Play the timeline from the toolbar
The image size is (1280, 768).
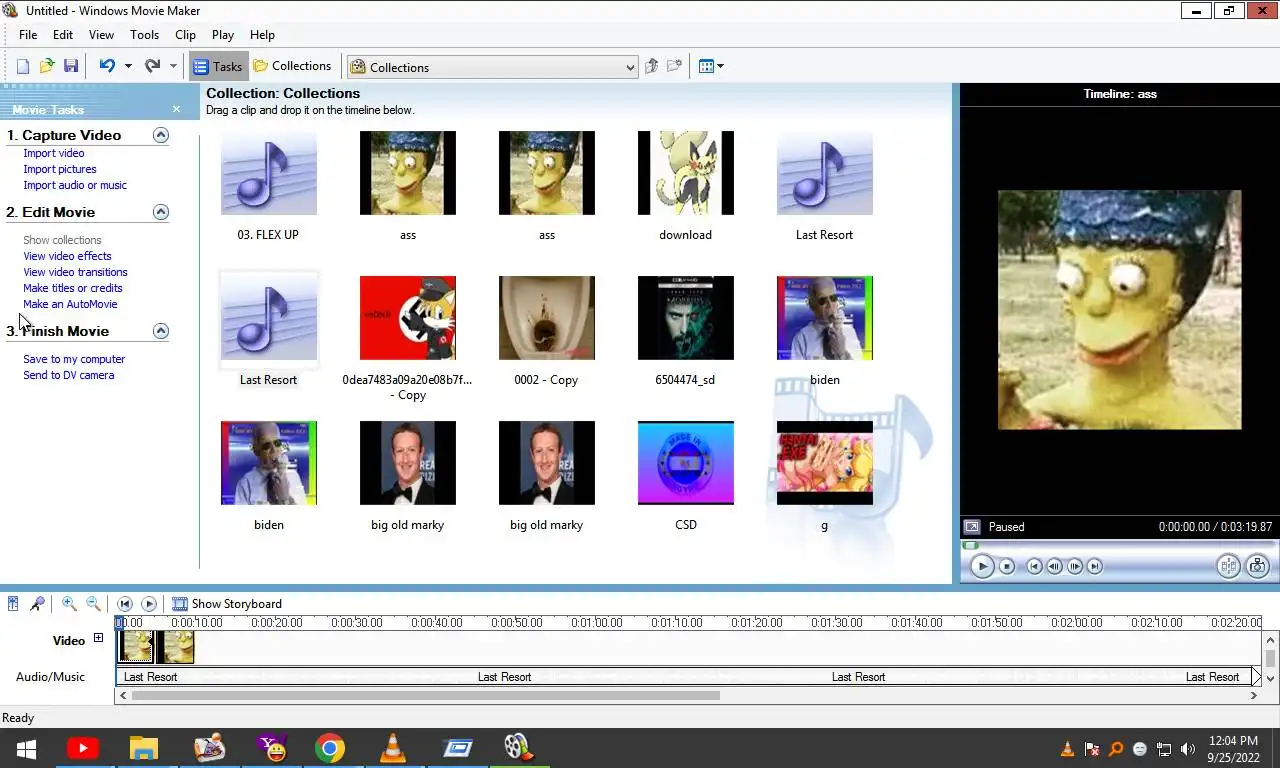(x=149, y=603)
